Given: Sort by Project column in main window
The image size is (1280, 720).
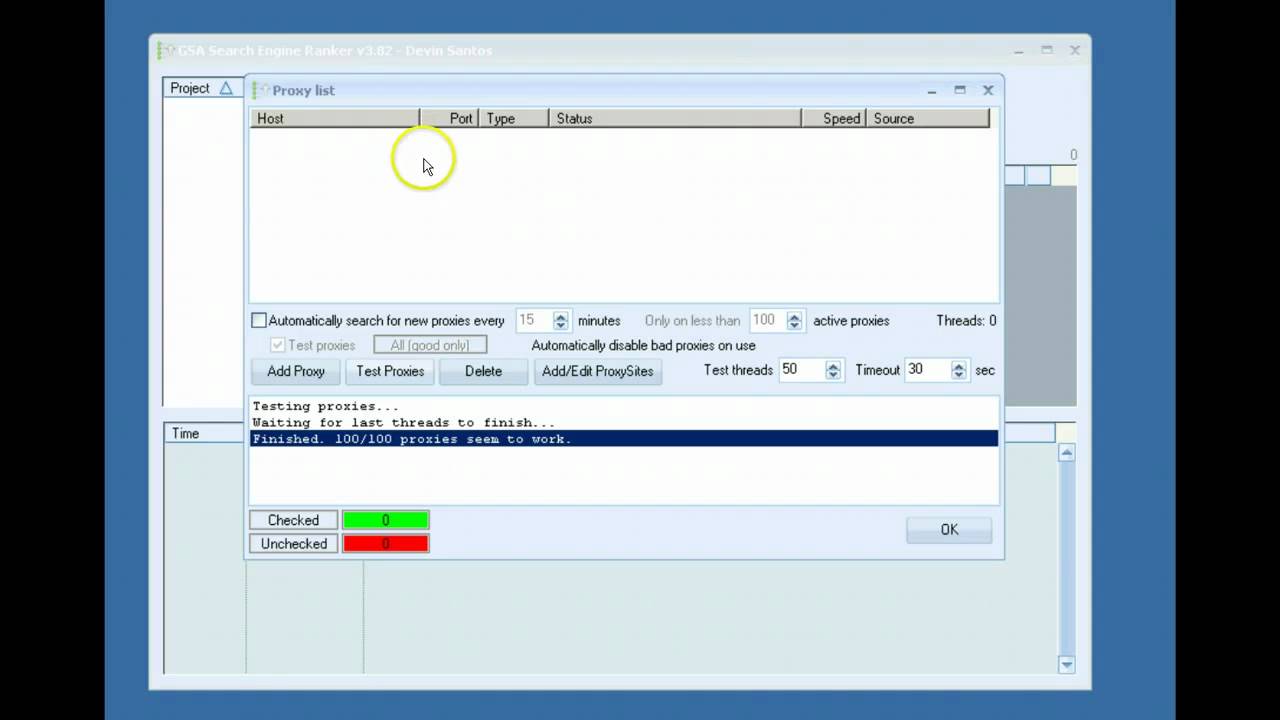Looking at the screenshot, I should 203,88.
